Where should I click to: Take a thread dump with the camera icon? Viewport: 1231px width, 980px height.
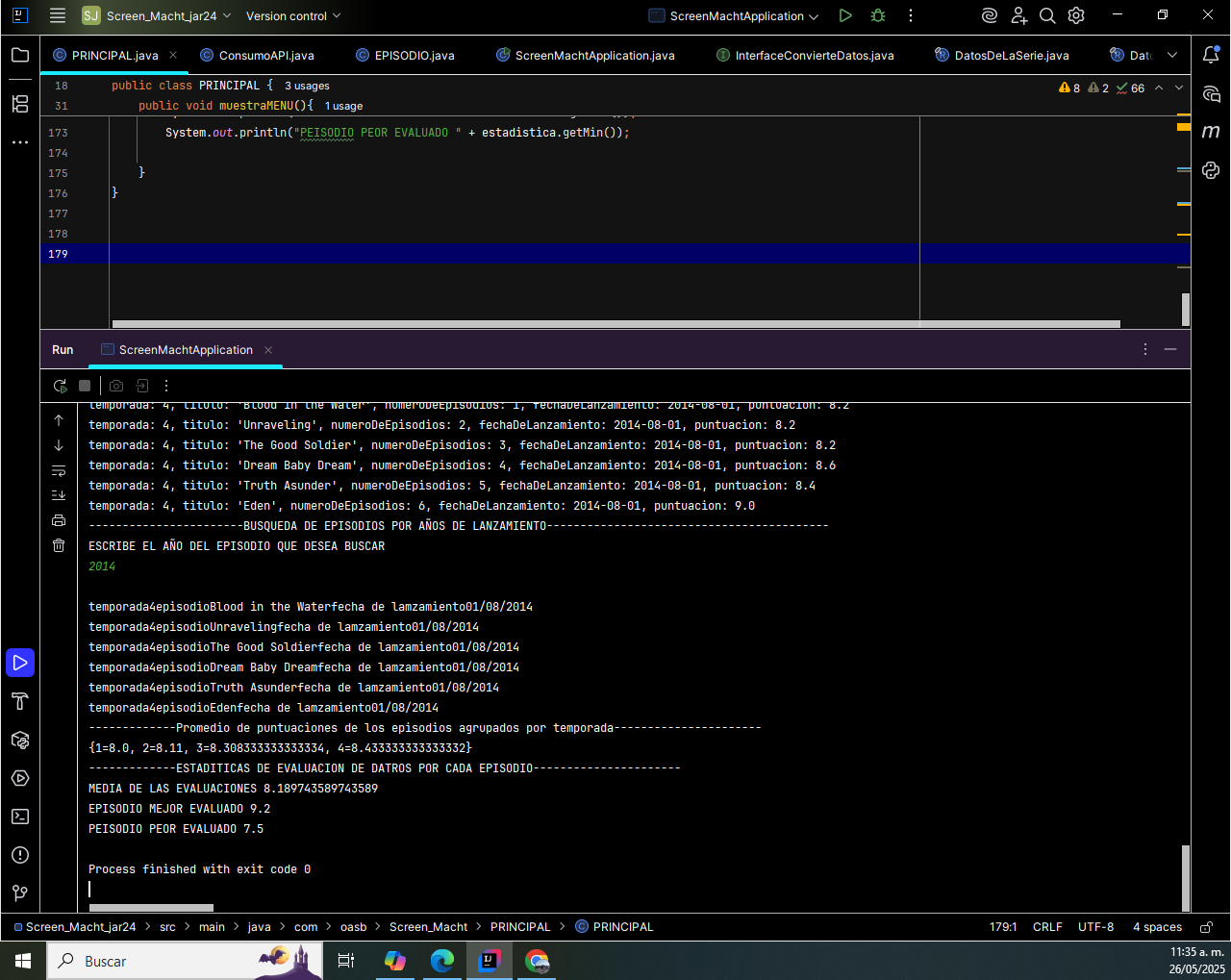click(116, 386)
